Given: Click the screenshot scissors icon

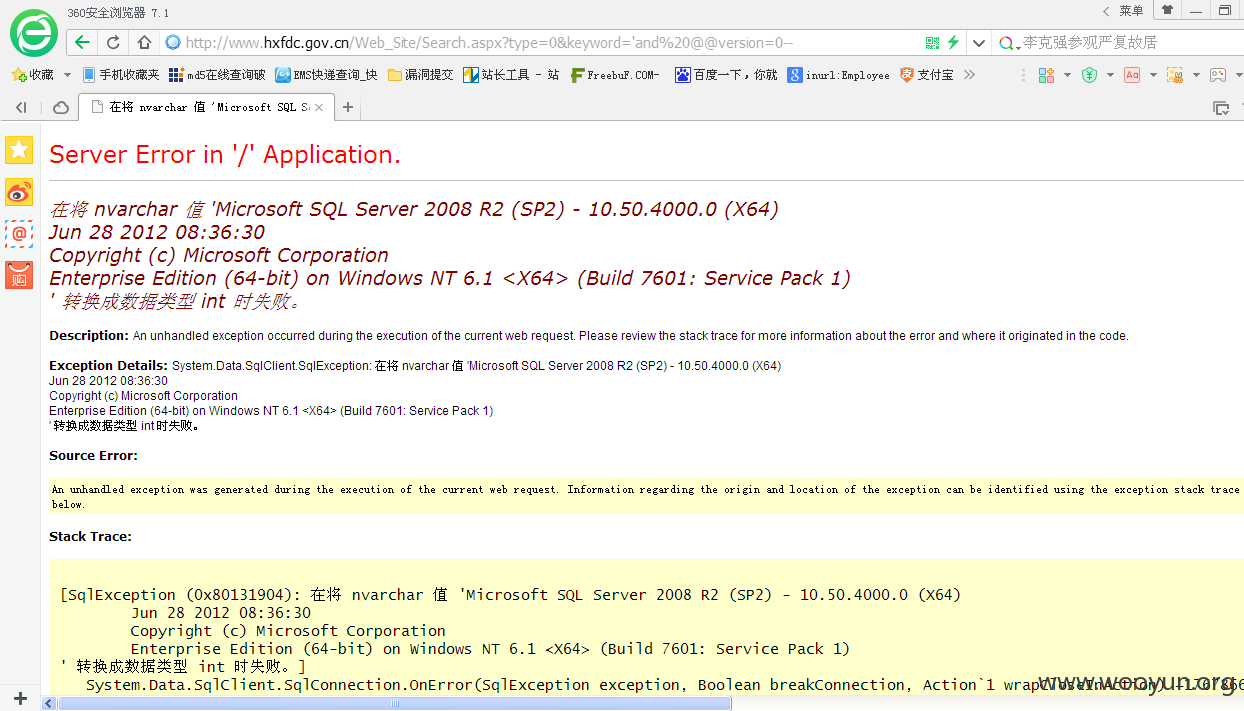Looking at the screenshot, I should (1175, 75).
